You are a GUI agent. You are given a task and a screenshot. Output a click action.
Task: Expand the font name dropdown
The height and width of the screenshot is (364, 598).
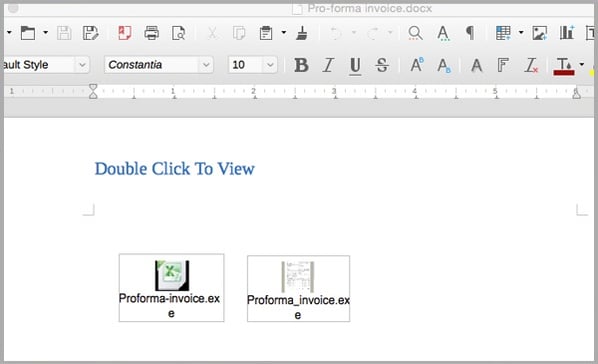206,65
